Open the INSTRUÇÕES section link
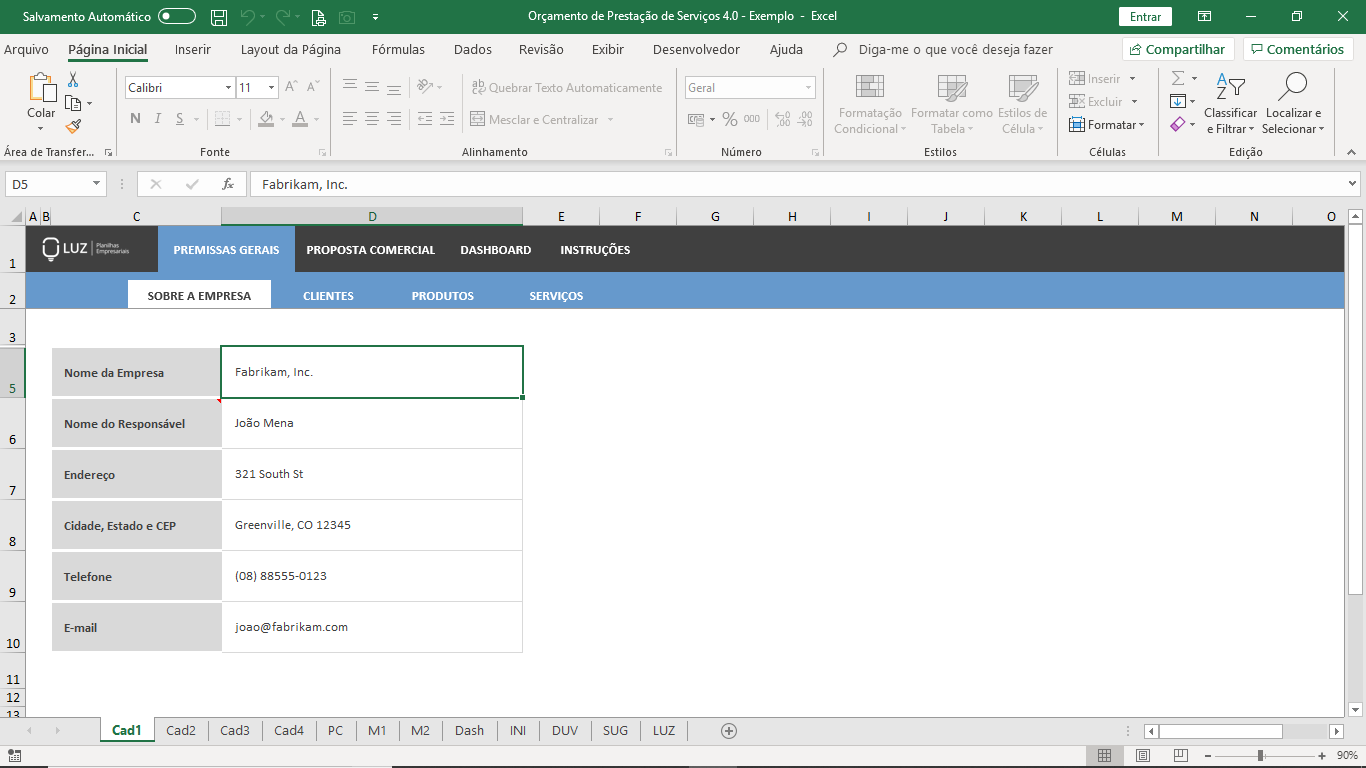The image size is (1366, 768). coord(595,250)
